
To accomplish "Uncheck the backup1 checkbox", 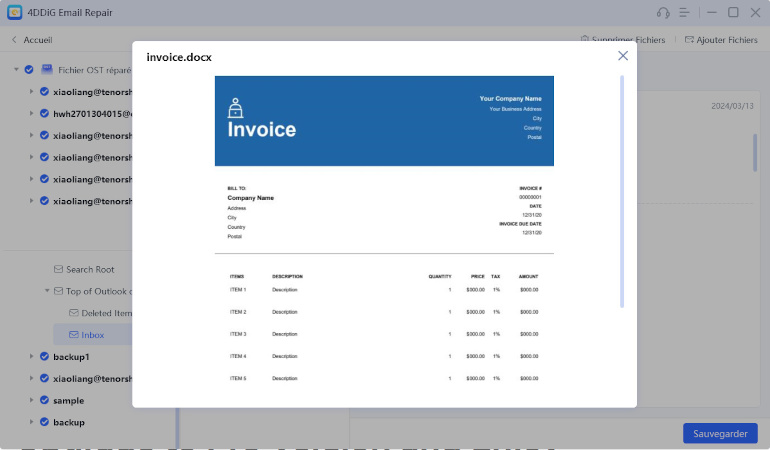I will (x=44, y=357).
